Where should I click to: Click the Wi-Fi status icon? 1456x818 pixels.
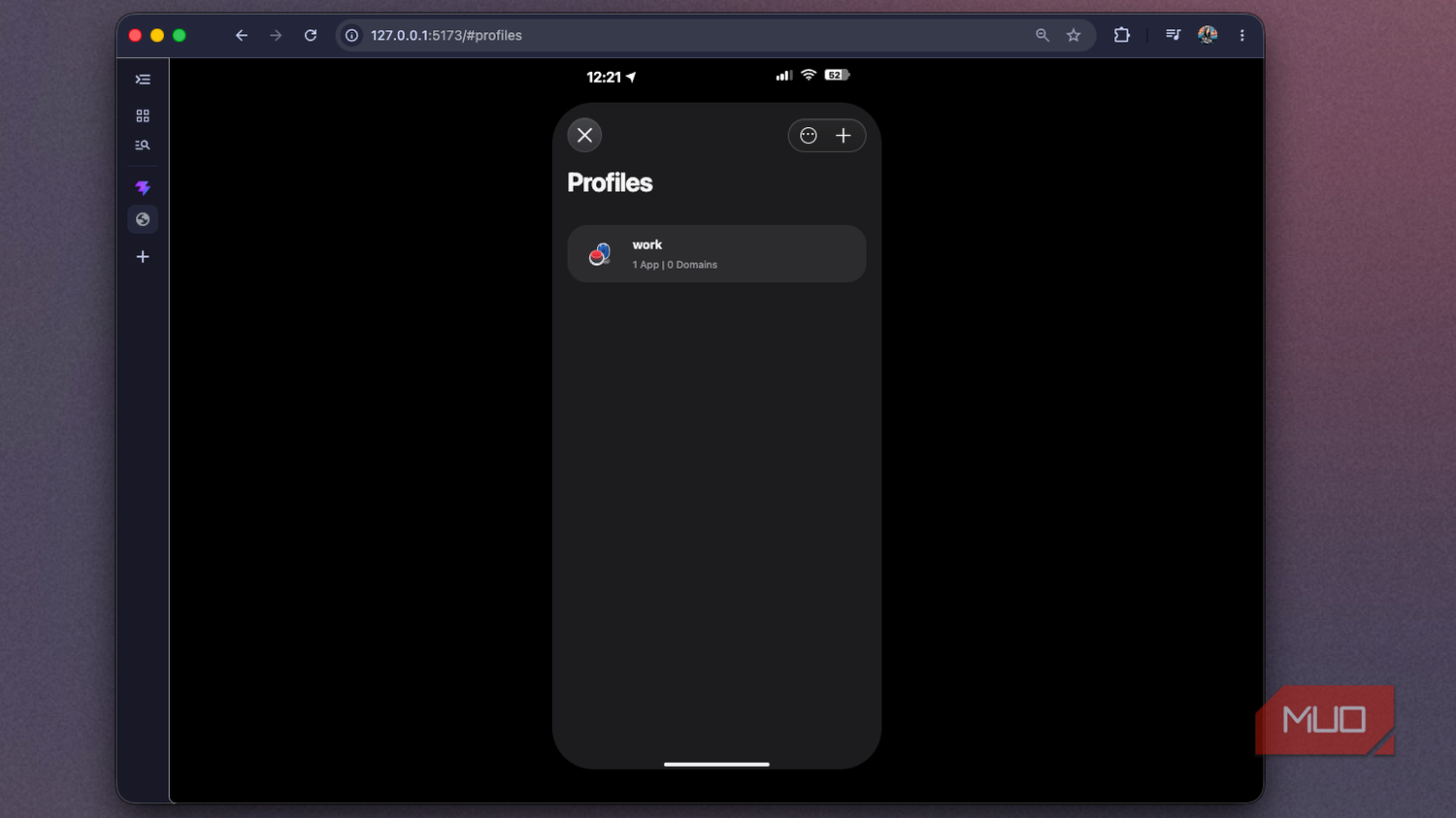(x=809, y=75)
